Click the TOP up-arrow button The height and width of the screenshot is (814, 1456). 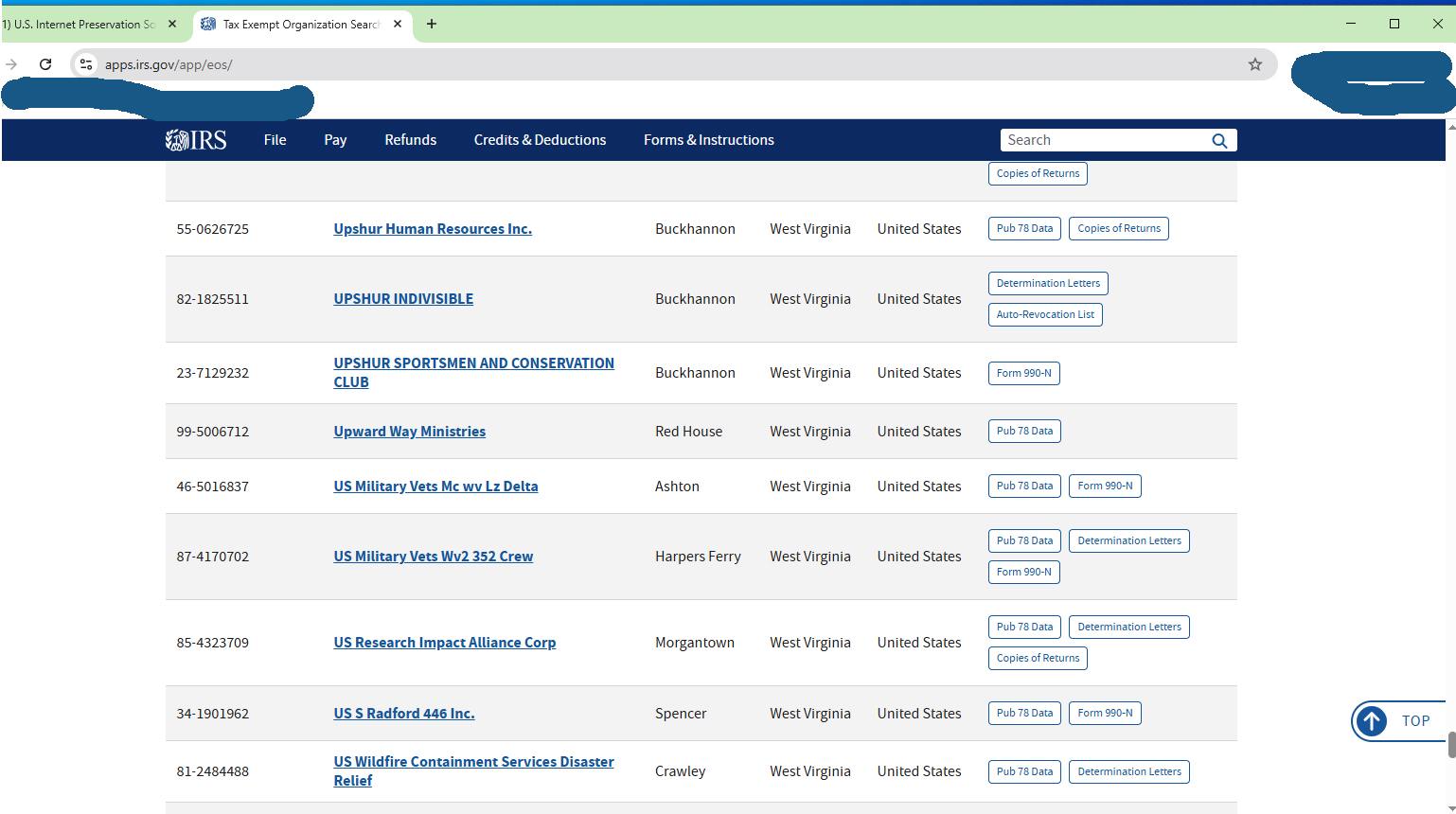(x=1399, y=721)
